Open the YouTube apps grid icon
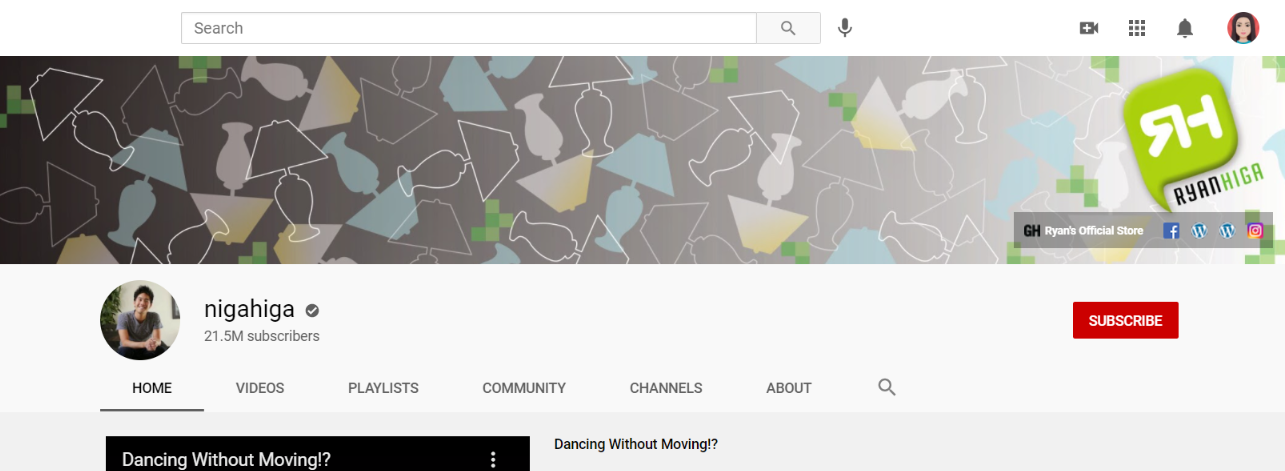This screenshot has width=1285, height=471. pyautogui.click(x=1137, y=28)
